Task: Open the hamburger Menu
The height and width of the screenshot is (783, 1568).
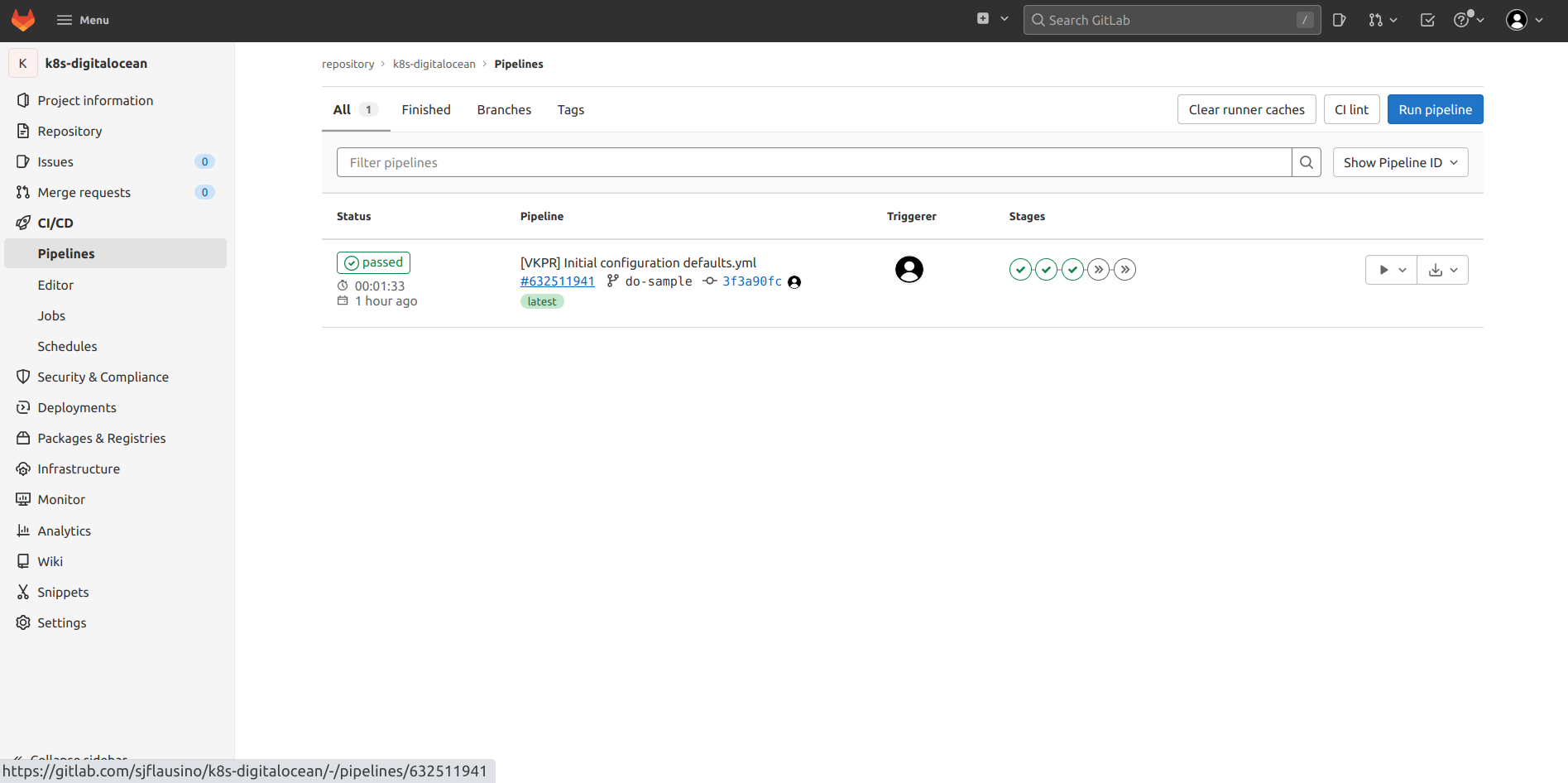Action: click(83, 20)
